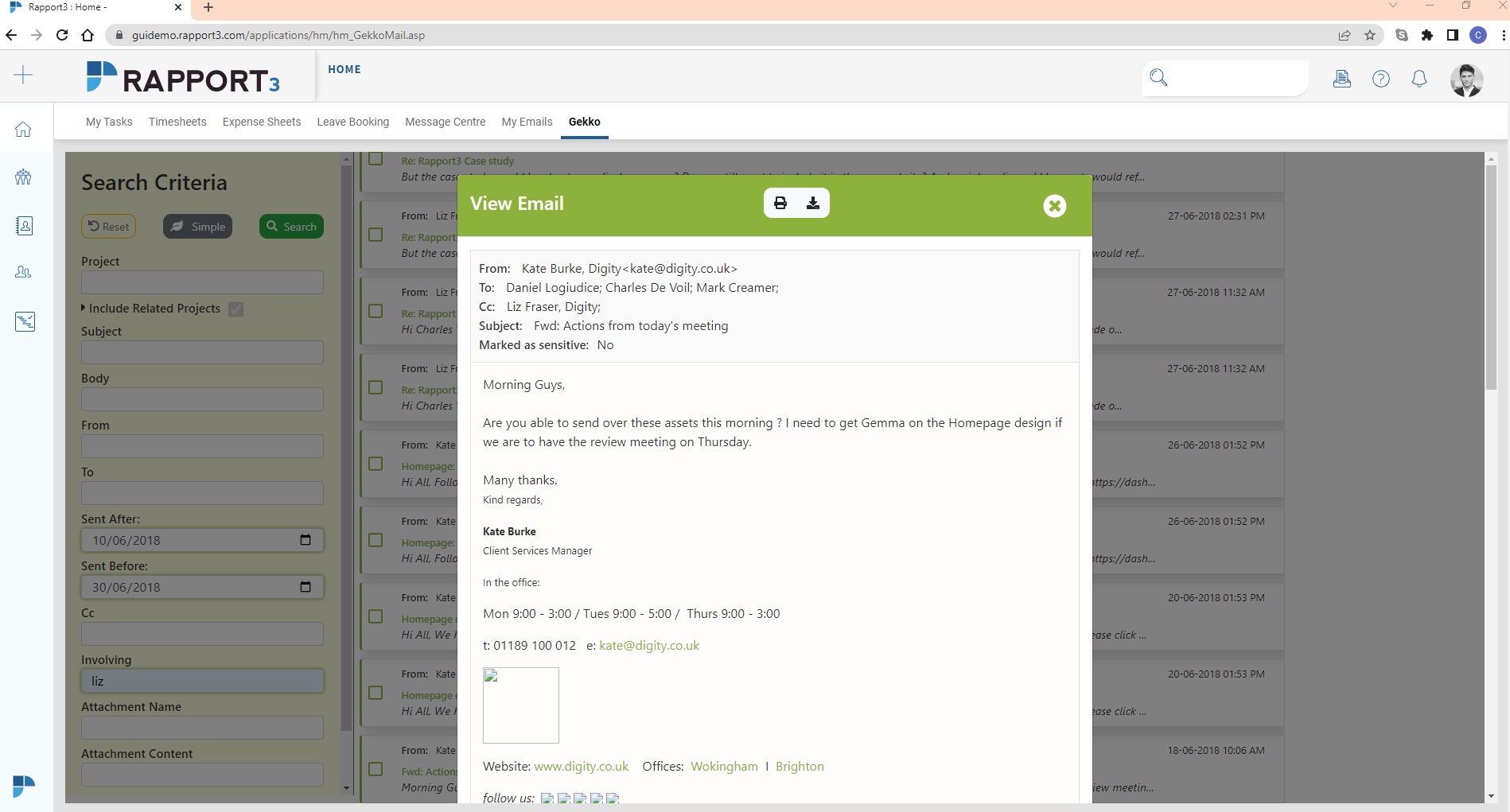1510x812 pixels.
Task: Follow the www.digity.co.uk link
Action: pos(581,766)
